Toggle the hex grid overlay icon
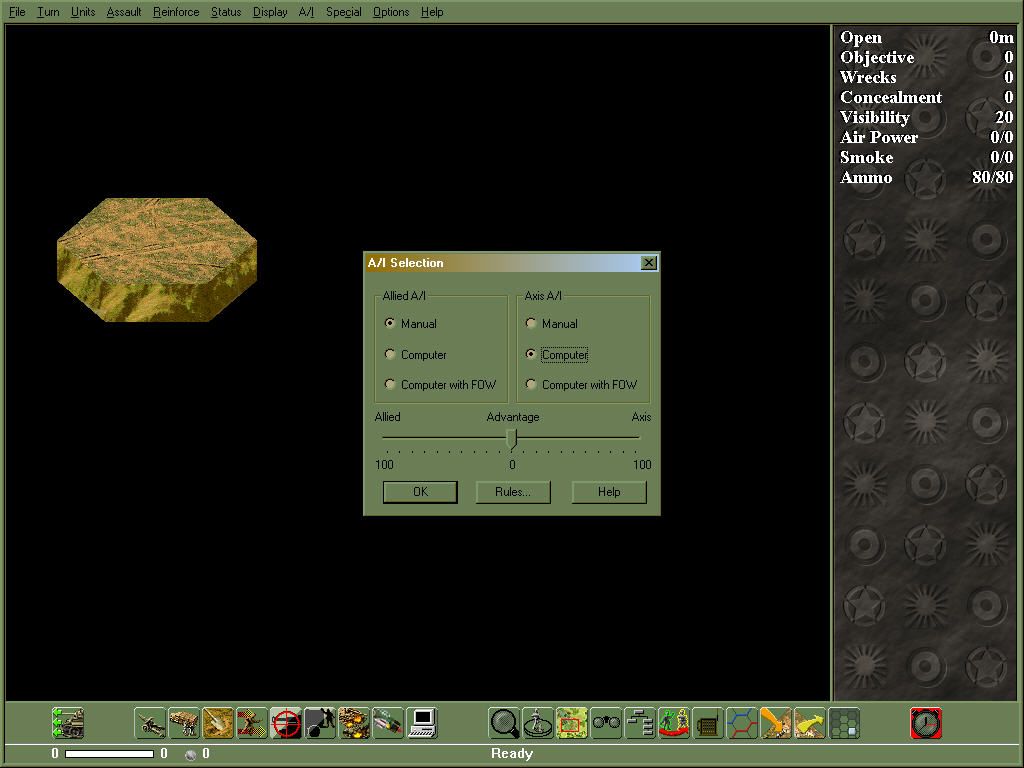 (x=741, y=722)
